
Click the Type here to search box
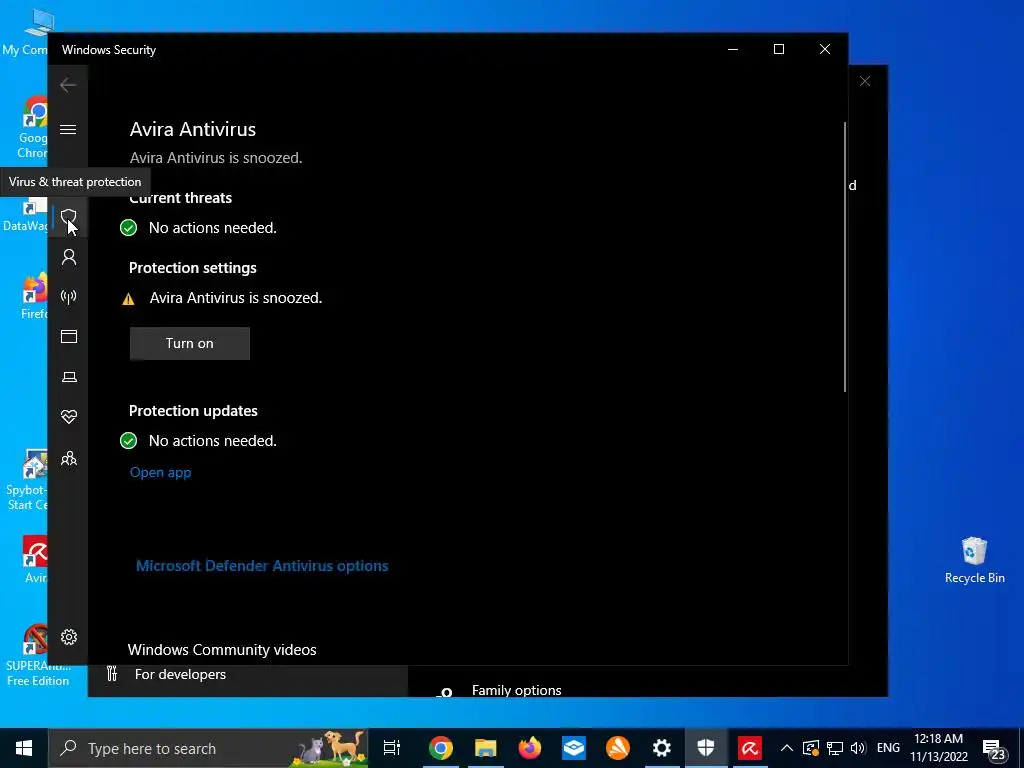point(208,748)
